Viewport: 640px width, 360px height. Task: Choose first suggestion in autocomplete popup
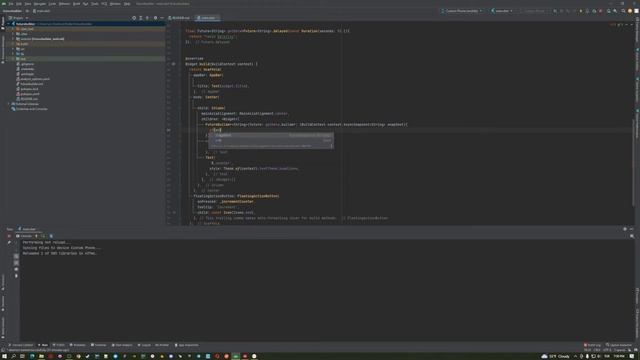[271, 135]
